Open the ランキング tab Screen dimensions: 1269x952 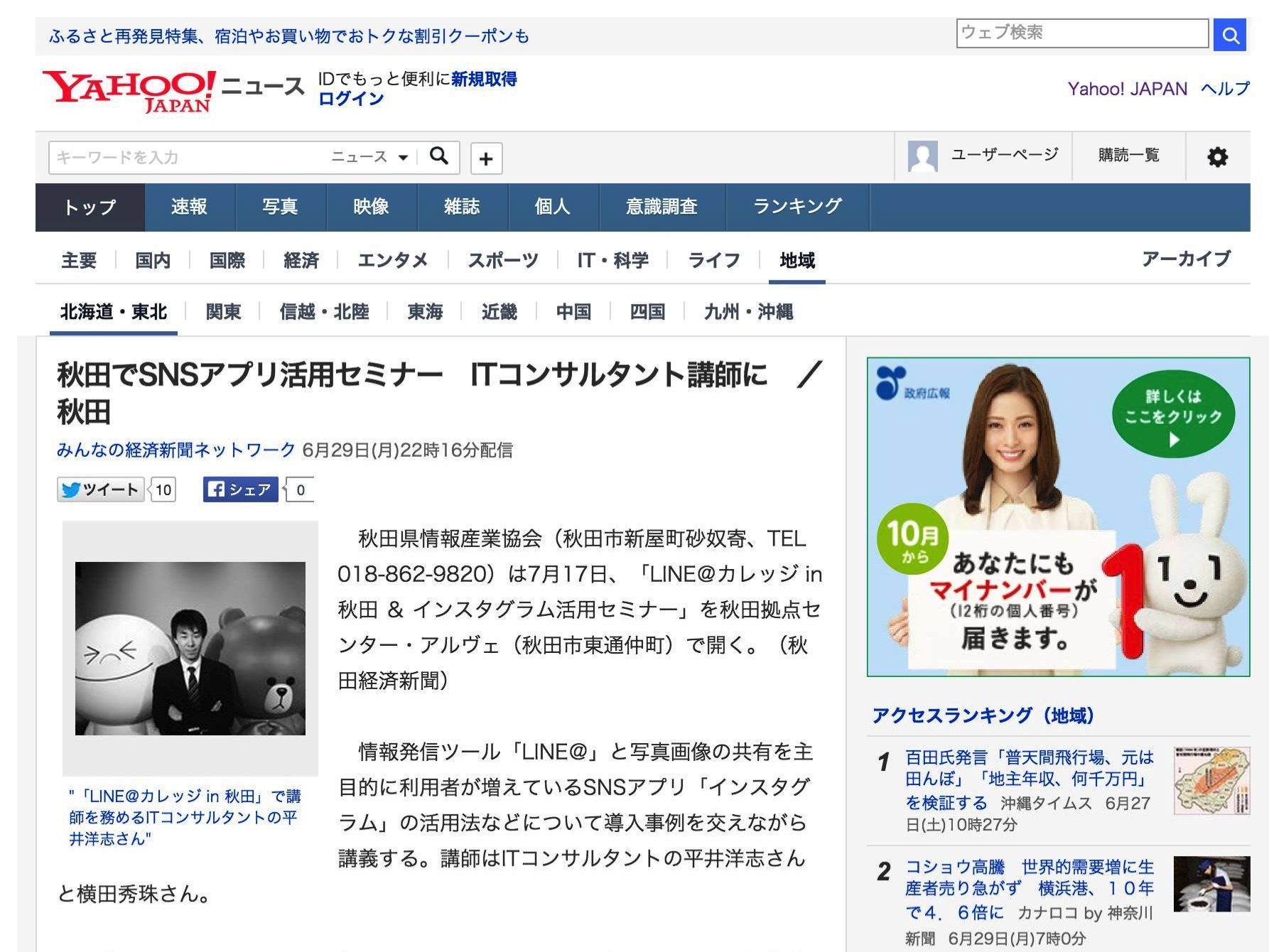(x=797, y=207)
